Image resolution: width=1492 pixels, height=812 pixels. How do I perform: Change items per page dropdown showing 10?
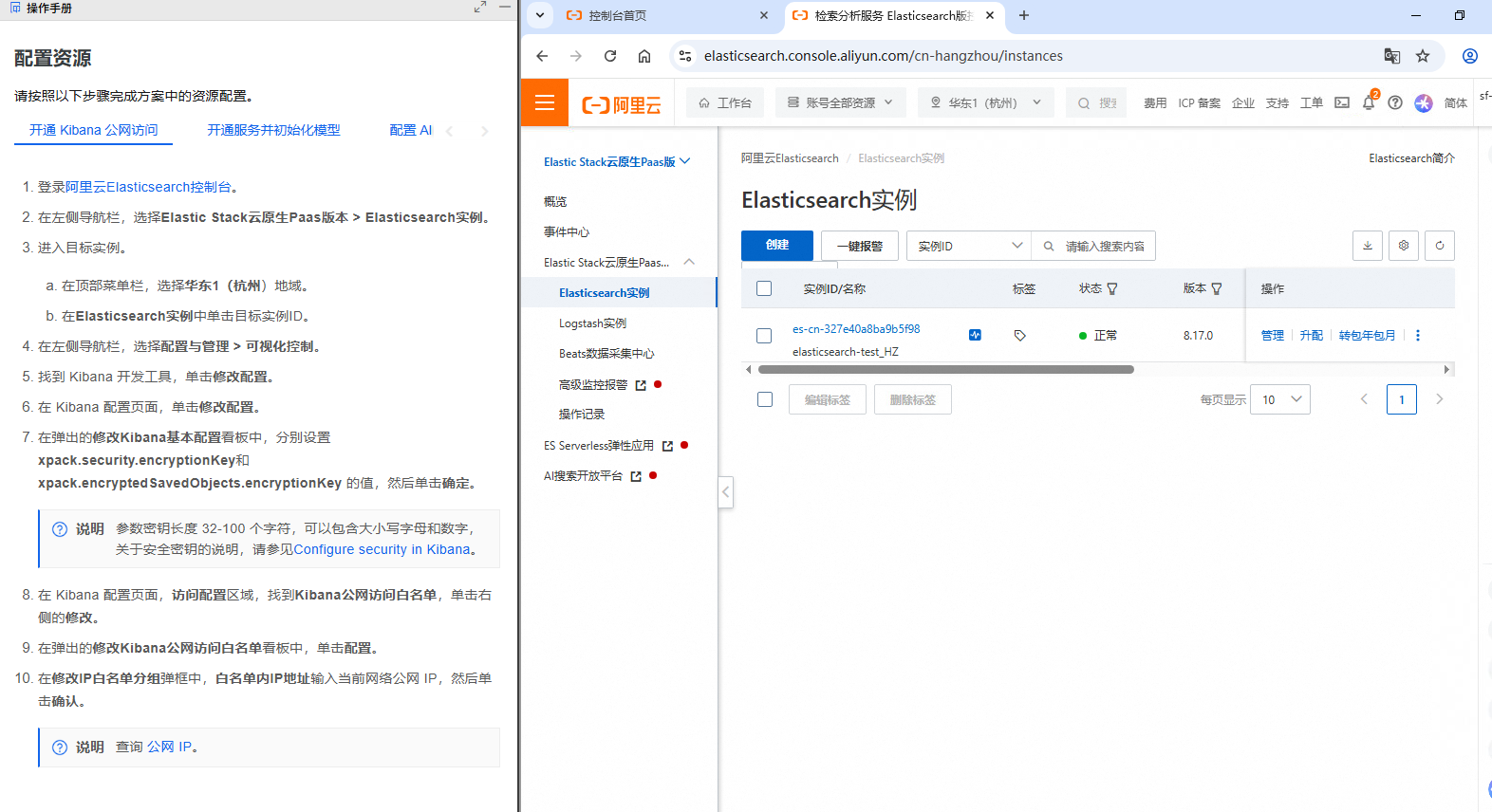click(1280, 399)
